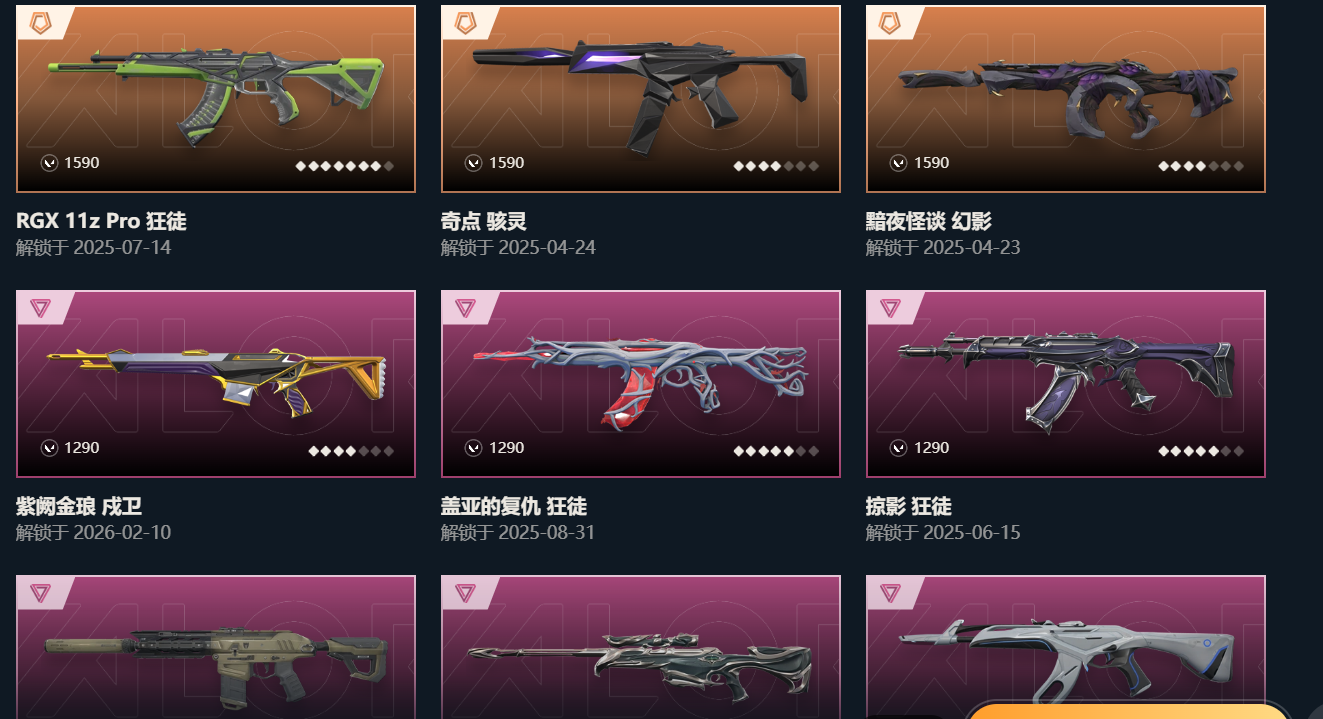The height and width of the screenshot is (719, 1323).
Task: Click the pink tier badge on 盖亚的复仇 狂徒
Action: [x=466, y=308]
